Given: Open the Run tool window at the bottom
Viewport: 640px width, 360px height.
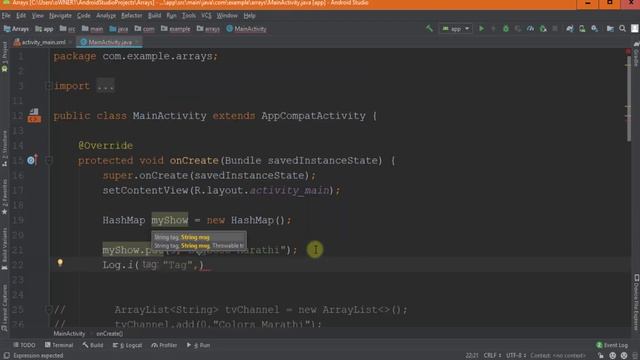Looking at the screenshot, I should coord(199,345).
